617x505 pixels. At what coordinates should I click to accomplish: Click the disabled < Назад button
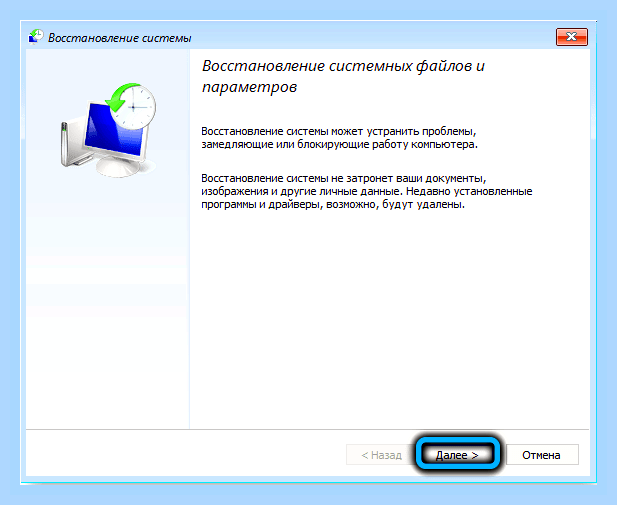[x=381, y=455]
